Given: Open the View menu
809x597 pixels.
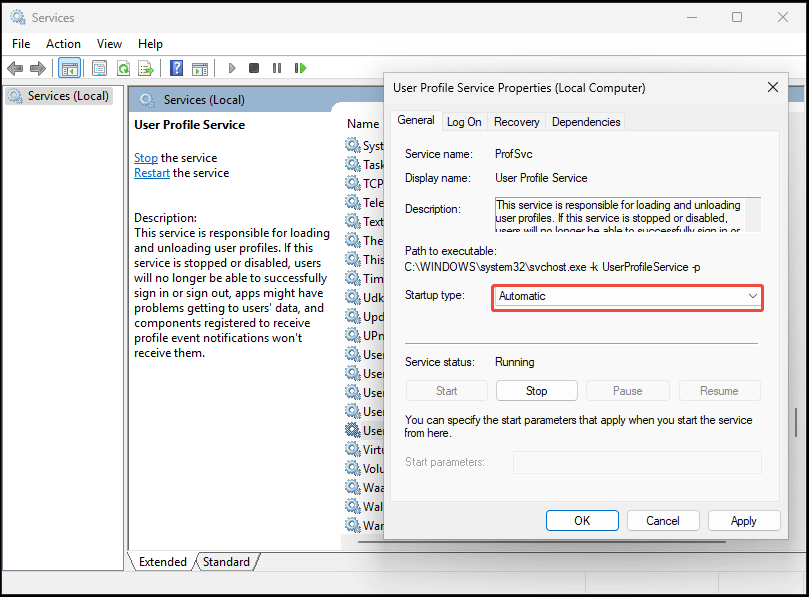Looking at the screenshot, I should [109, 44].
